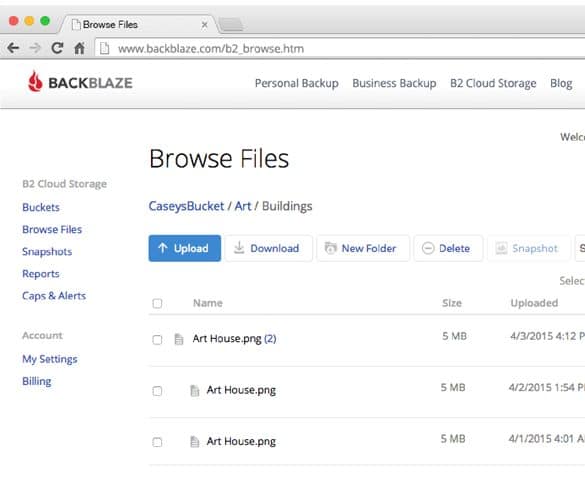Image resolution: width=585 pixels, height=477 pixels.
Task: Click Art House.png uploaded 4/1/2015
Action: (x=241, y=441)
